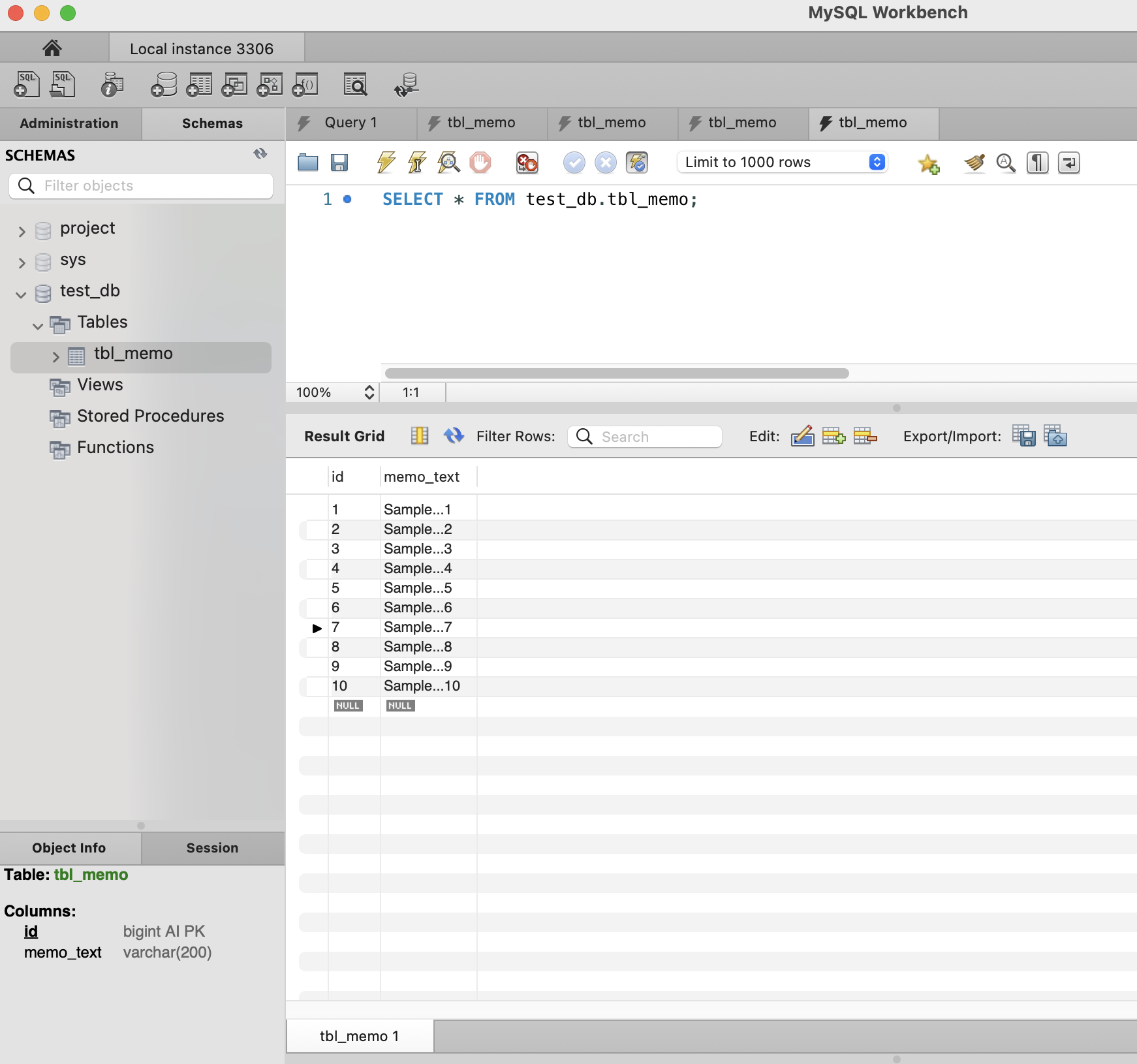Create a new view icon
Image resolution: width=1137 pixels, height=1064 pixels.
click(234, 85)
